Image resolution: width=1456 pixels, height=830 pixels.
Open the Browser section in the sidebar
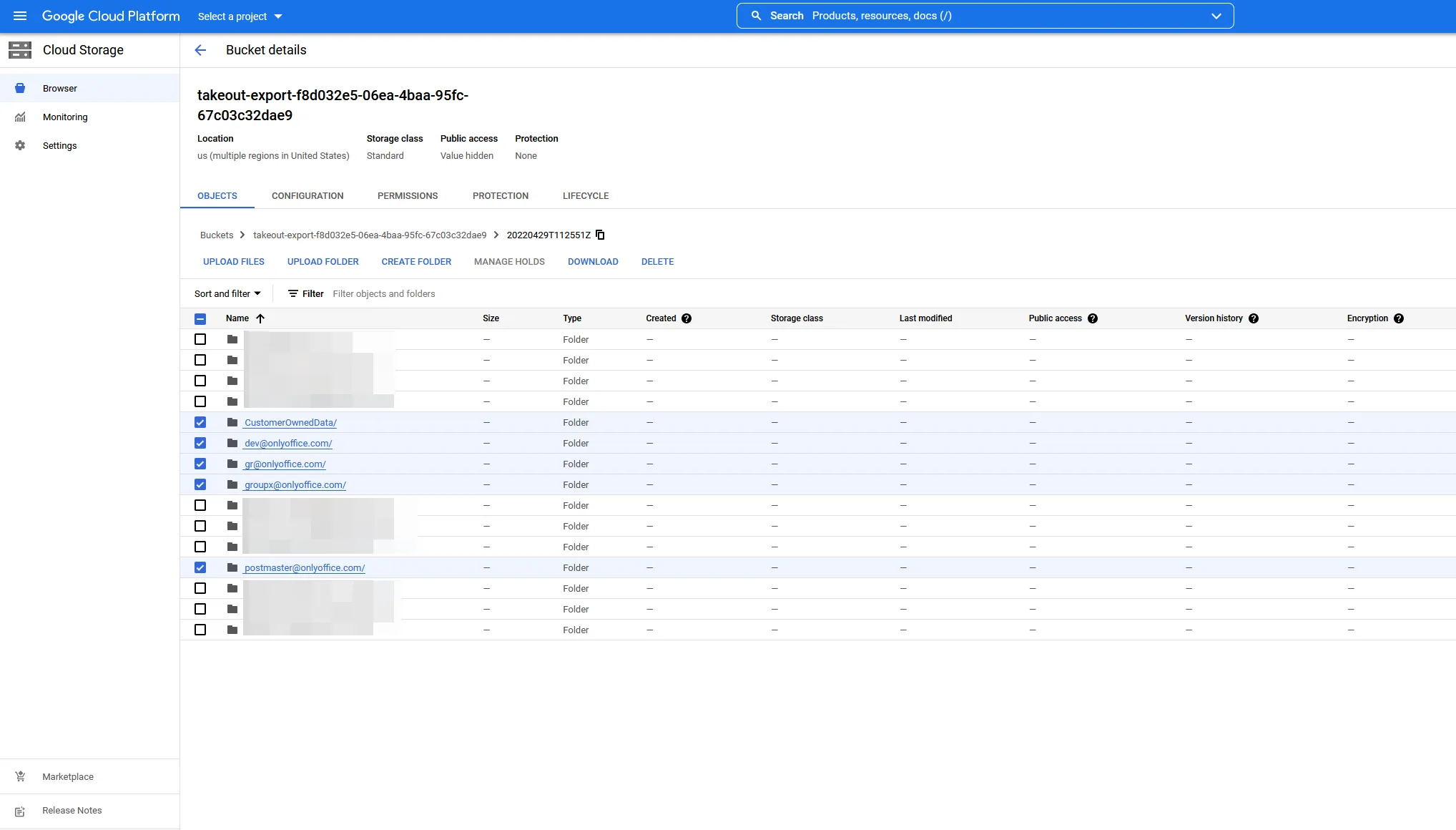(x=60, y=88)
